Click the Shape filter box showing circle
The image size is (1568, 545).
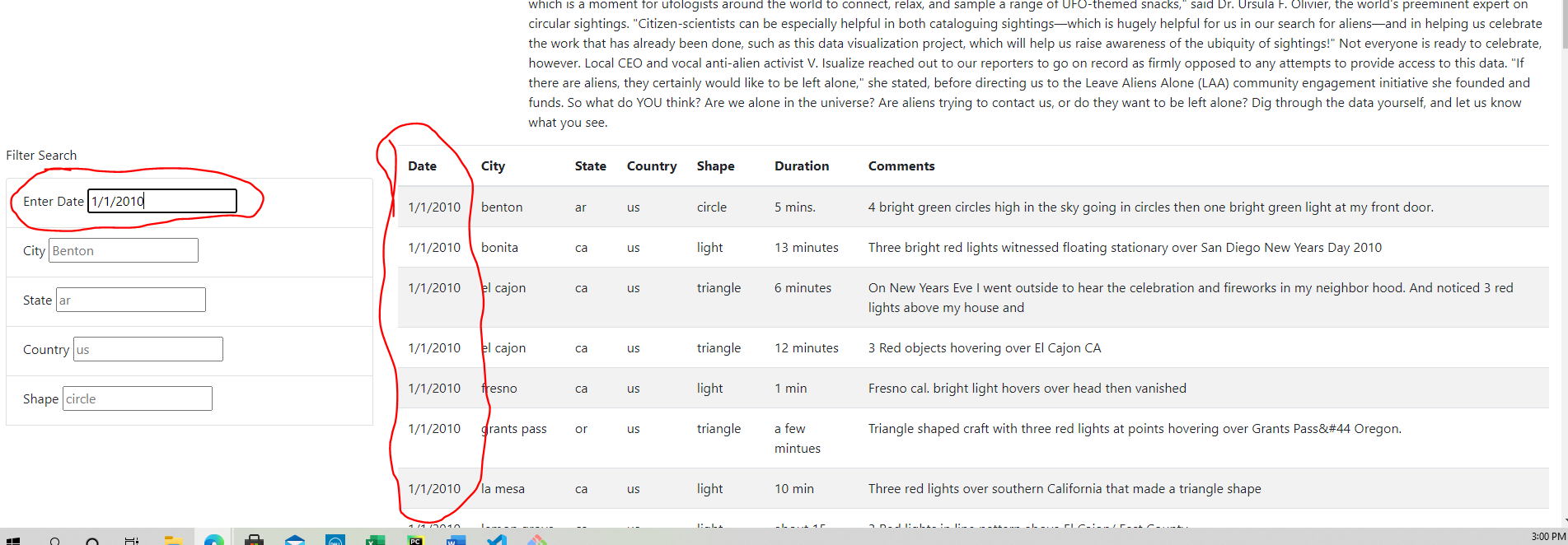pos(137,398)
